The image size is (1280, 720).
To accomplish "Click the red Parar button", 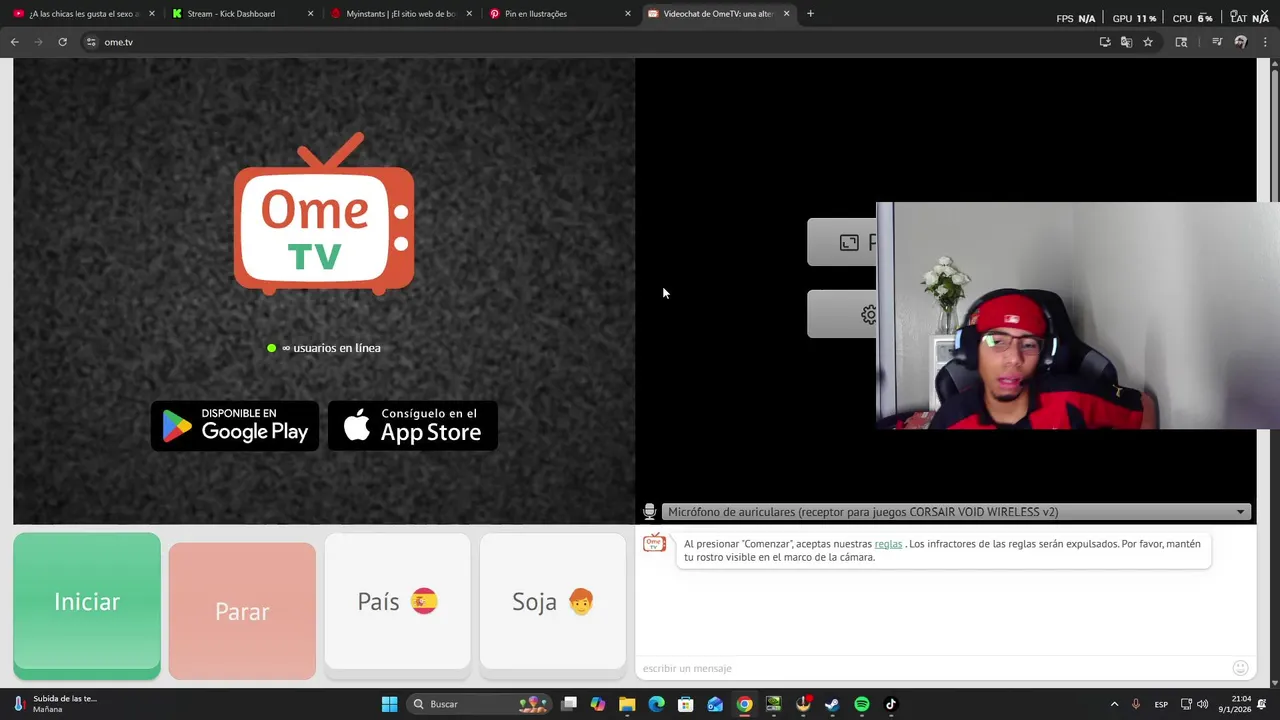I will click(242, 611).
